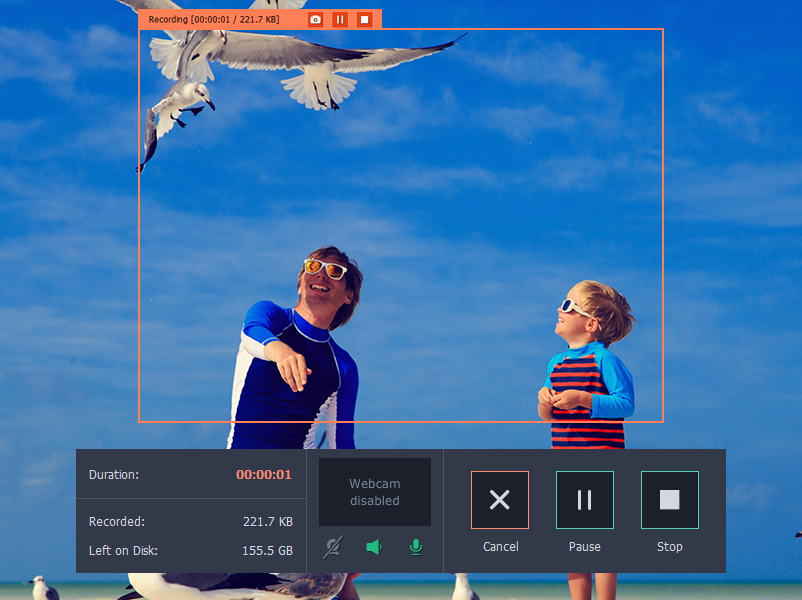
Task: Click the 'Recorded:' label
Action: [117, 522]
